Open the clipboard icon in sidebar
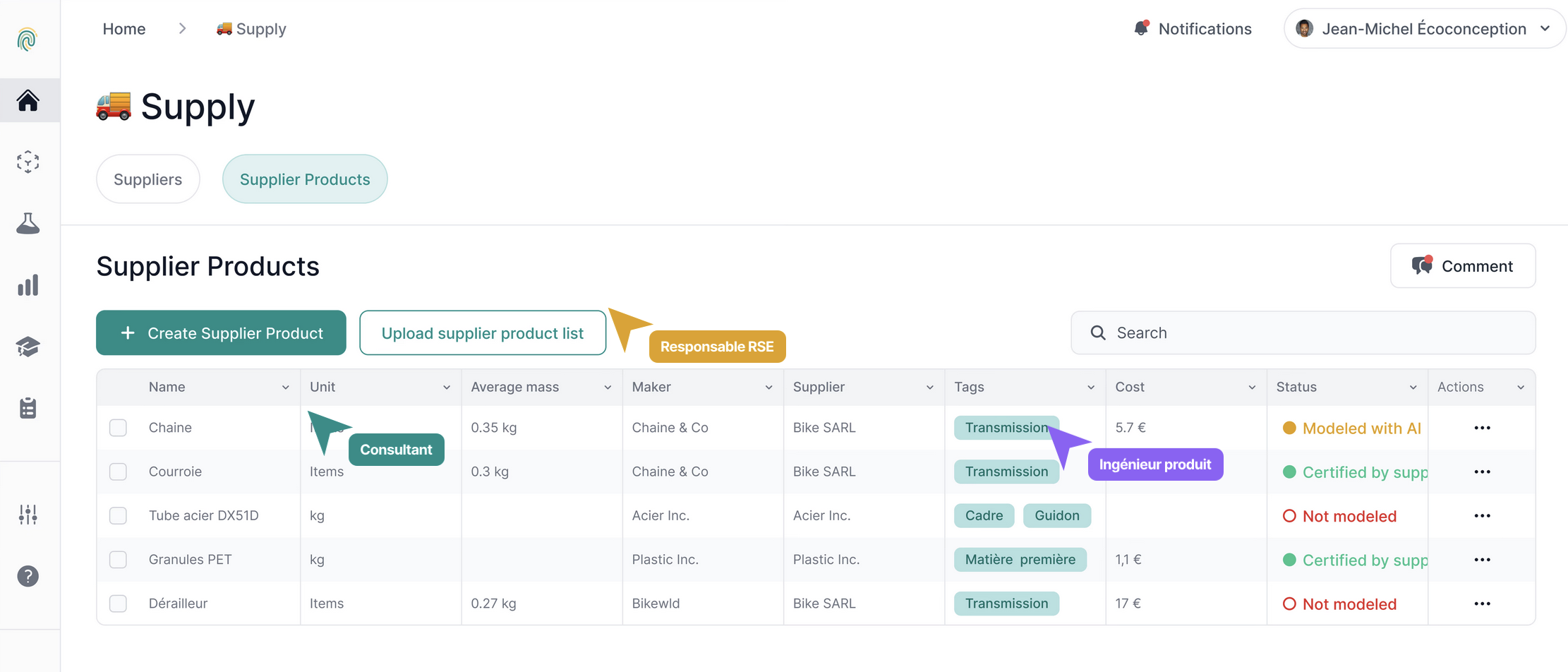 point(28,408)
